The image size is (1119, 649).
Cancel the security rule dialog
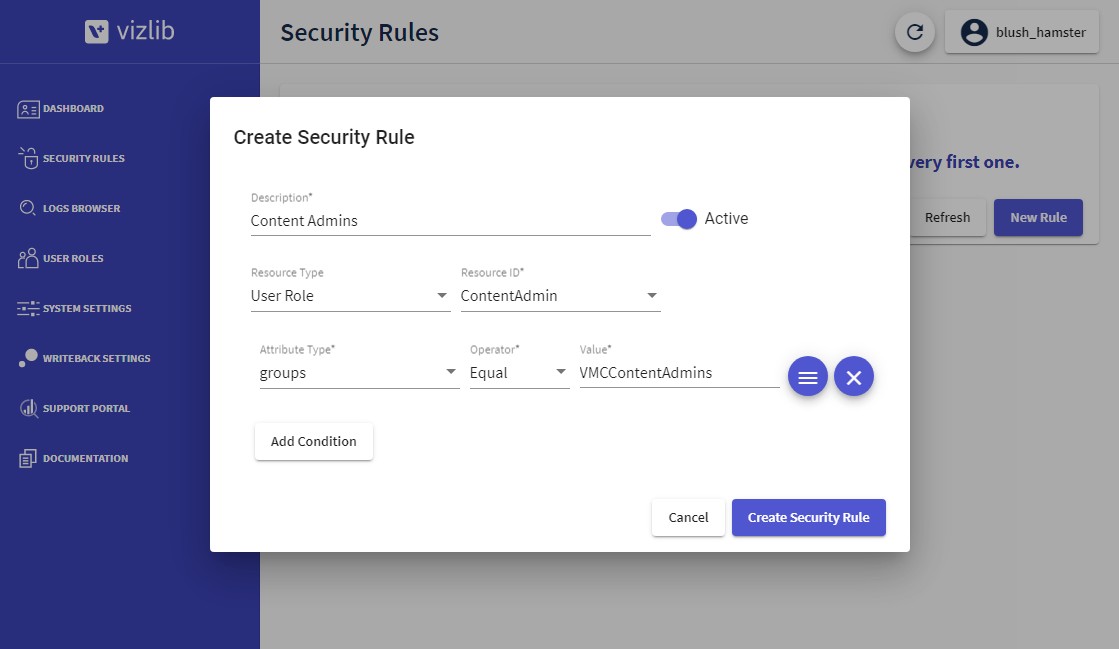click(x=688, y=518)
